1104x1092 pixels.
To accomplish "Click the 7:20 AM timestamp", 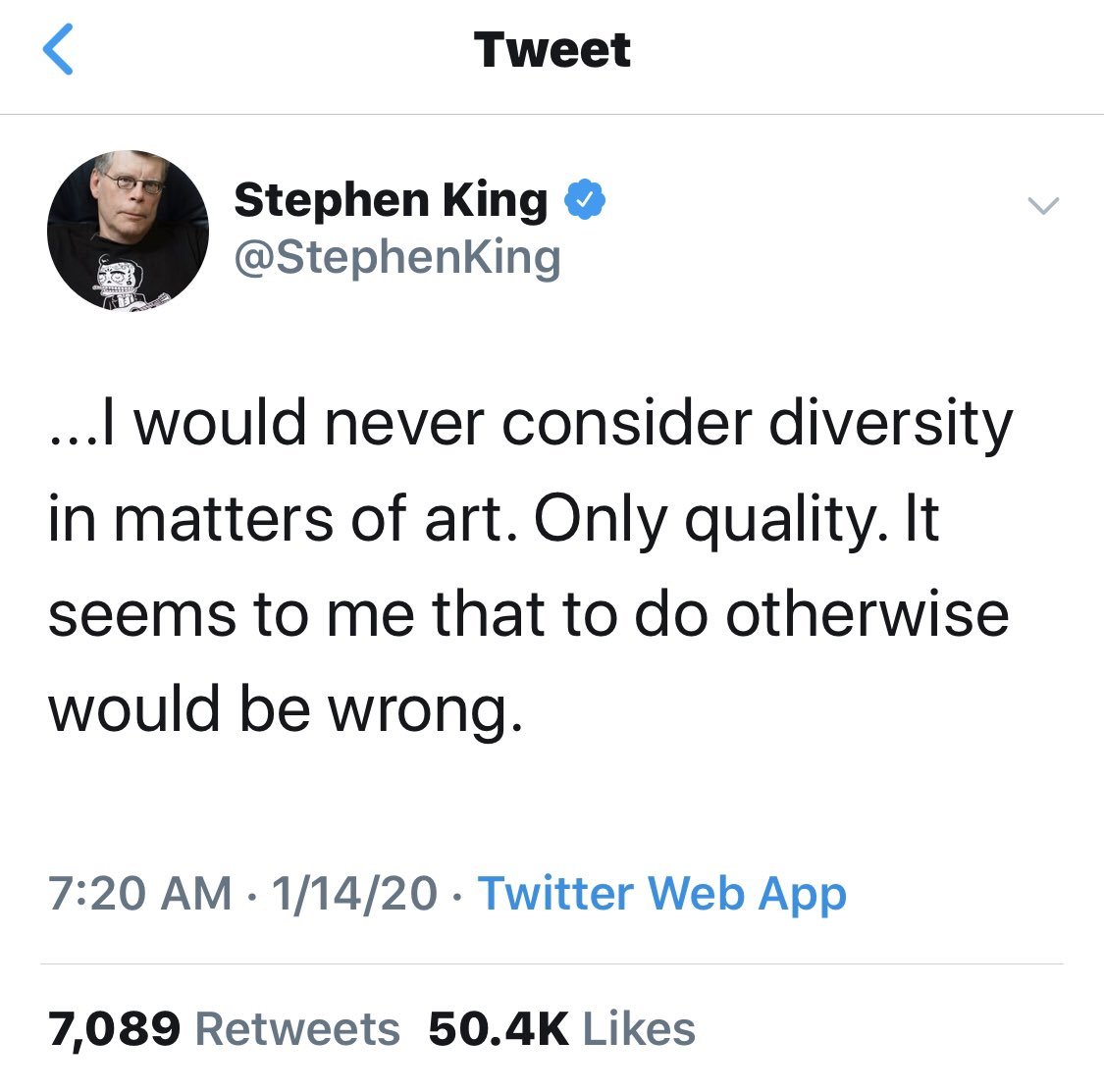I will (x=140, y=893).
